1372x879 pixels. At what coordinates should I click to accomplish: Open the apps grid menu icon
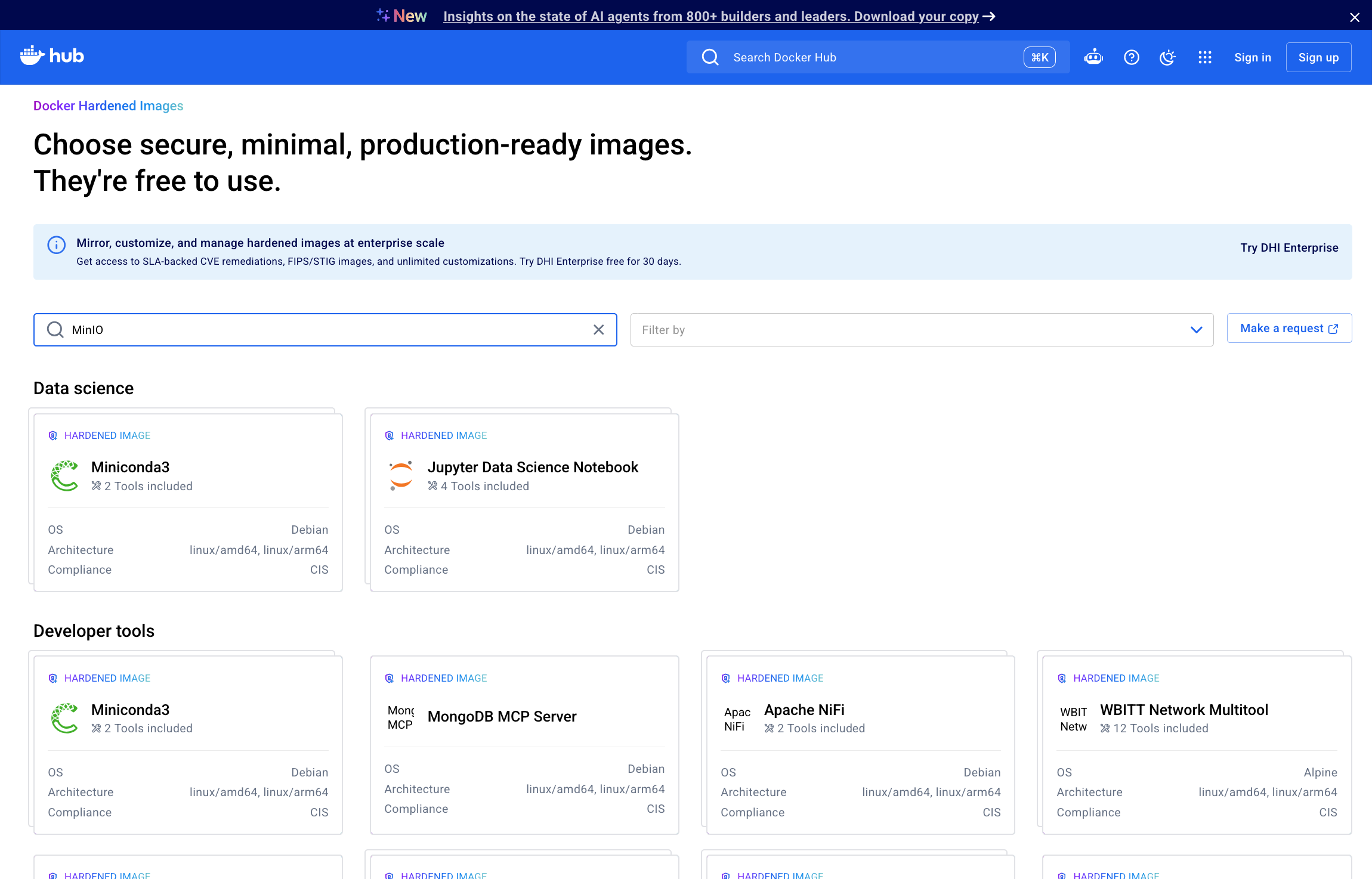coord(1205,57)
